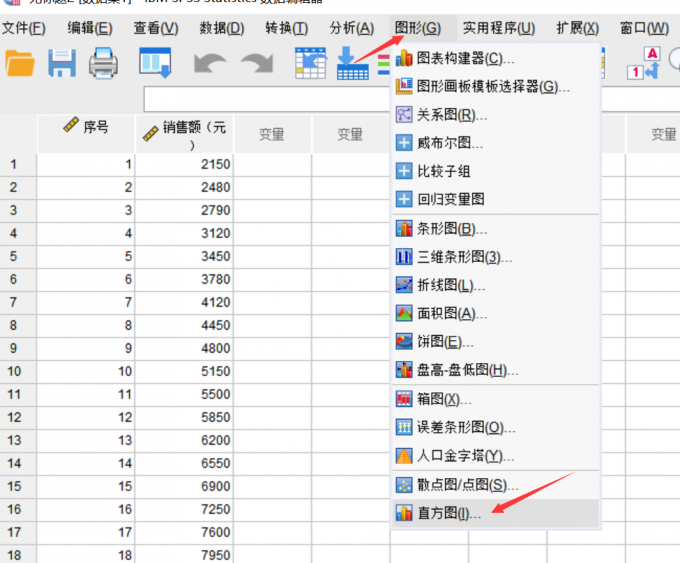Click sales cell with value 3120
Viewport: 680px width, 563px height.
pos(184,233)
